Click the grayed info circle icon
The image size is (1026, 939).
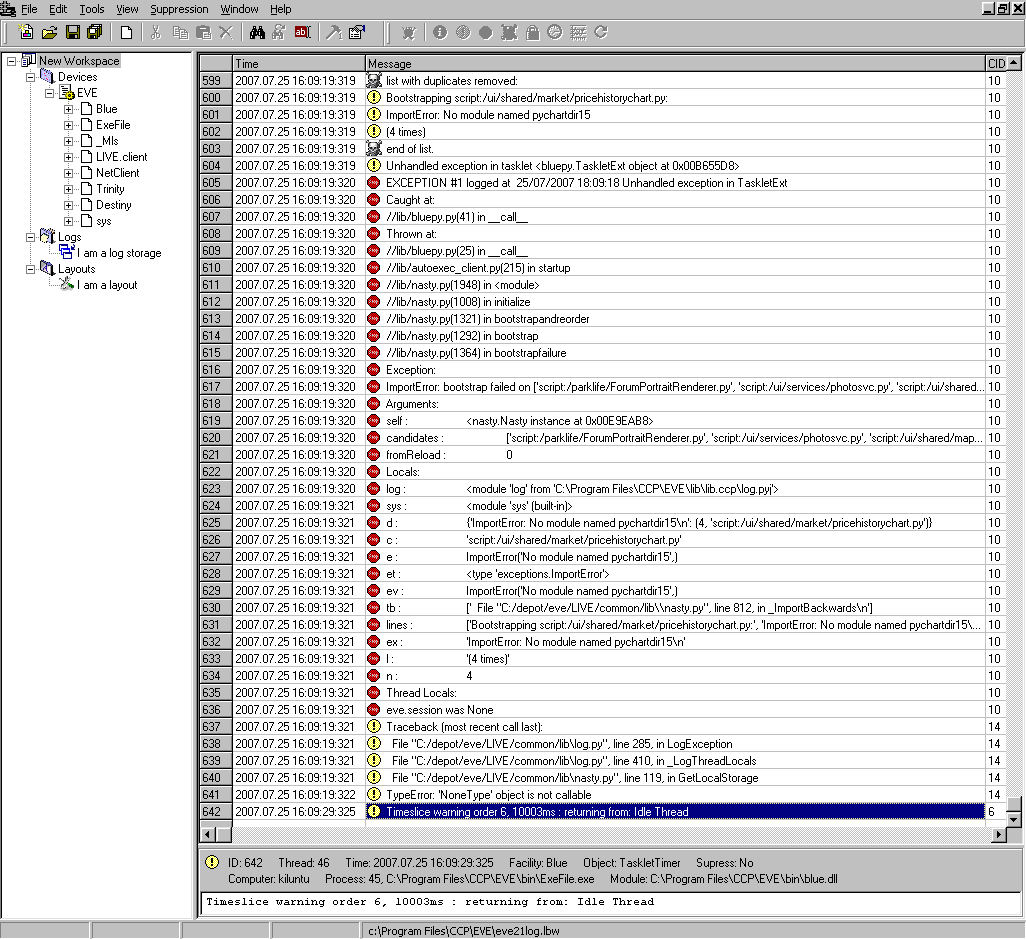(440, 32)
